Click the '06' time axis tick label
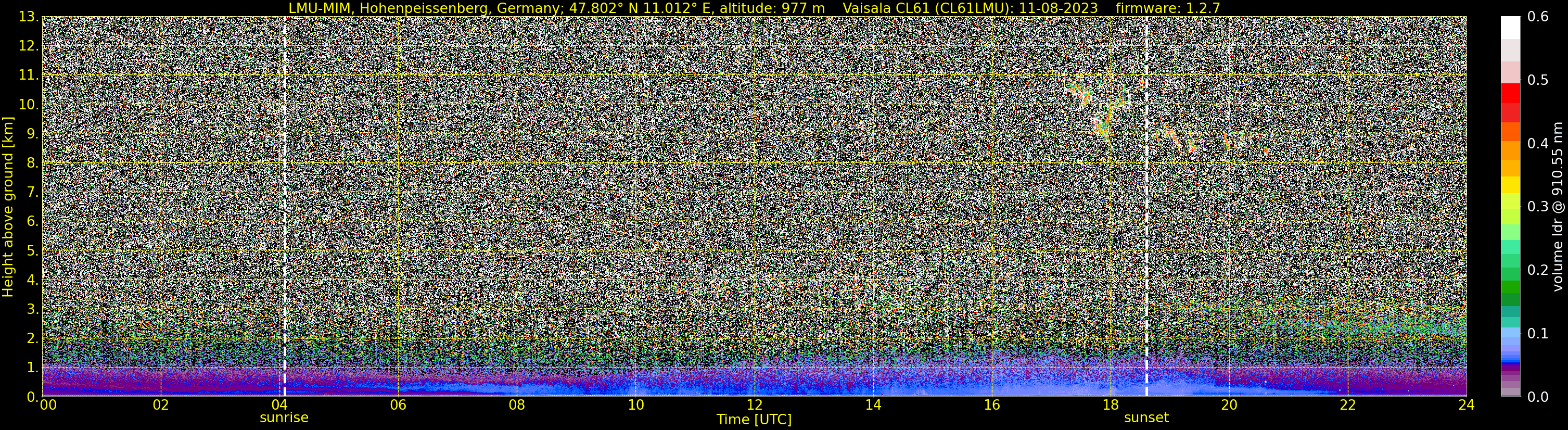The height and width of the screenshot is (430, 1568). [x=398, y=405]
